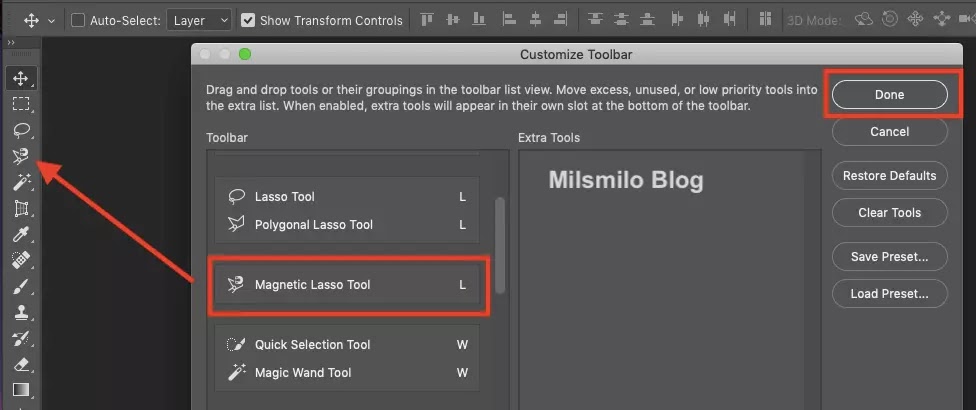Click Align Vertical Centers in options bar
The height and width of the screenshot is (410, 976).
pyautogui.click(x=453, y=20)
